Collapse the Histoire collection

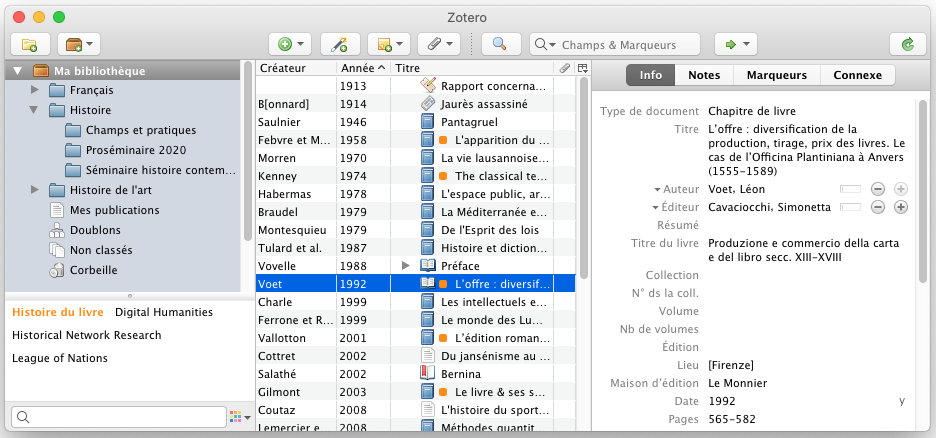coord(34,110)
